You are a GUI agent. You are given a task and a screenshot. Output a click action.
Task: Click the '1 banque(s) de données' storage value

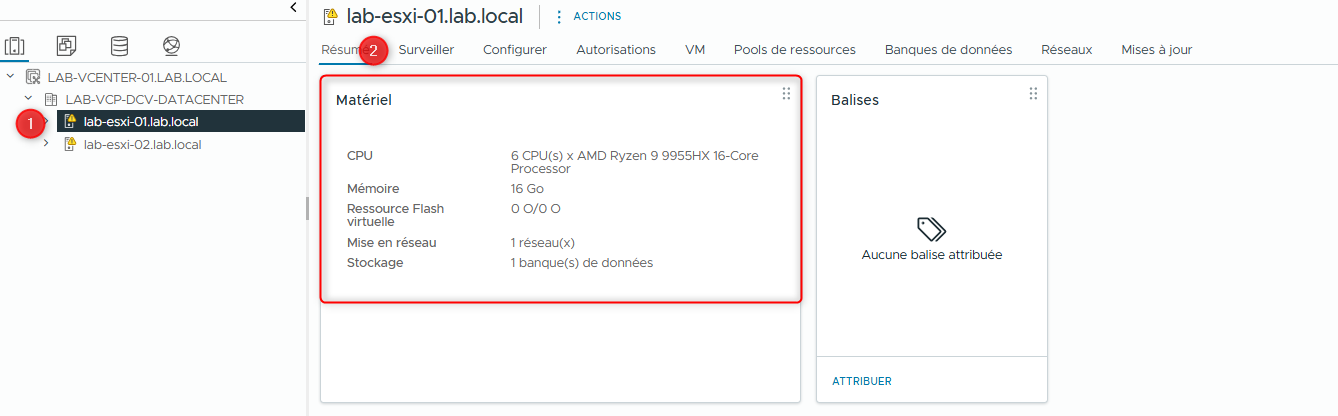[582, 263]
